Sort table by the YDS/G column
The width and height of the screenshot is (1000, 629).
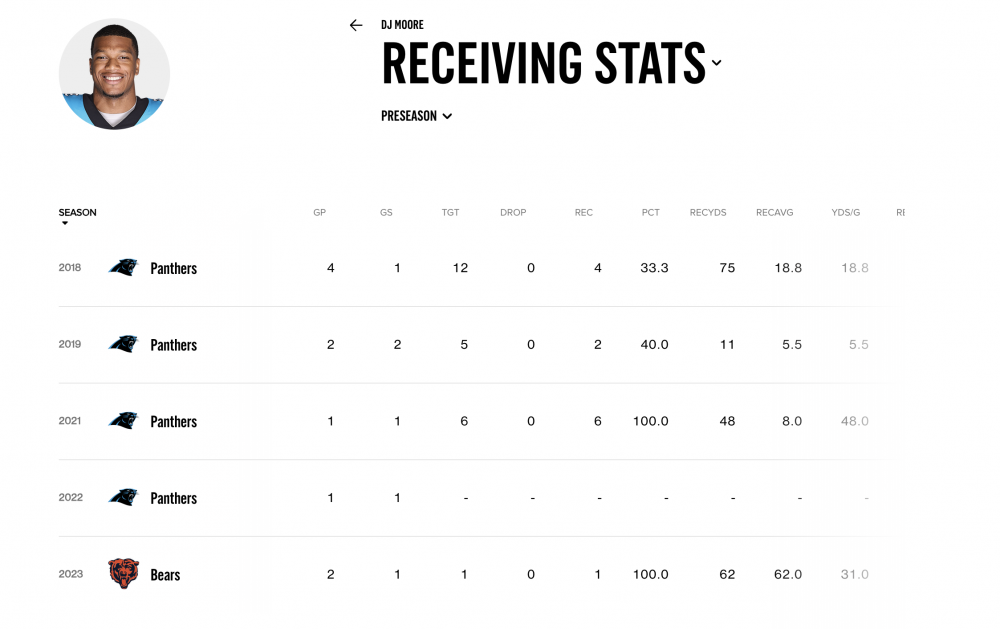(x=846, y=213)
